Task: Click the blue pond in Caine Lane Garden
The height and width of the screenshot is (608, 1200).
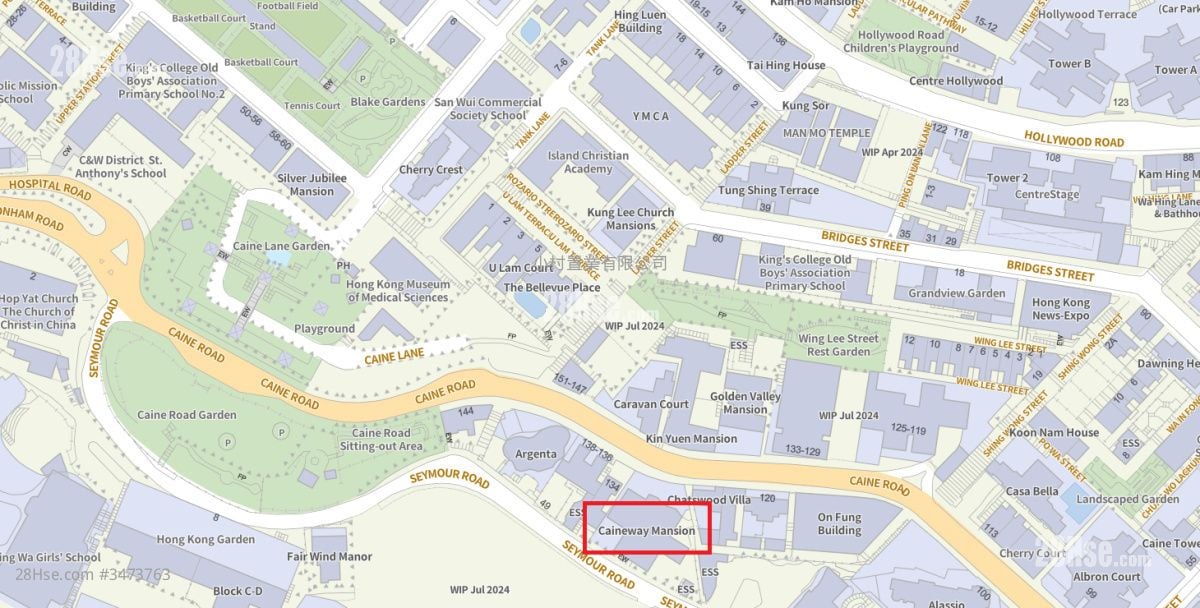Action: (x=279, y=258)
